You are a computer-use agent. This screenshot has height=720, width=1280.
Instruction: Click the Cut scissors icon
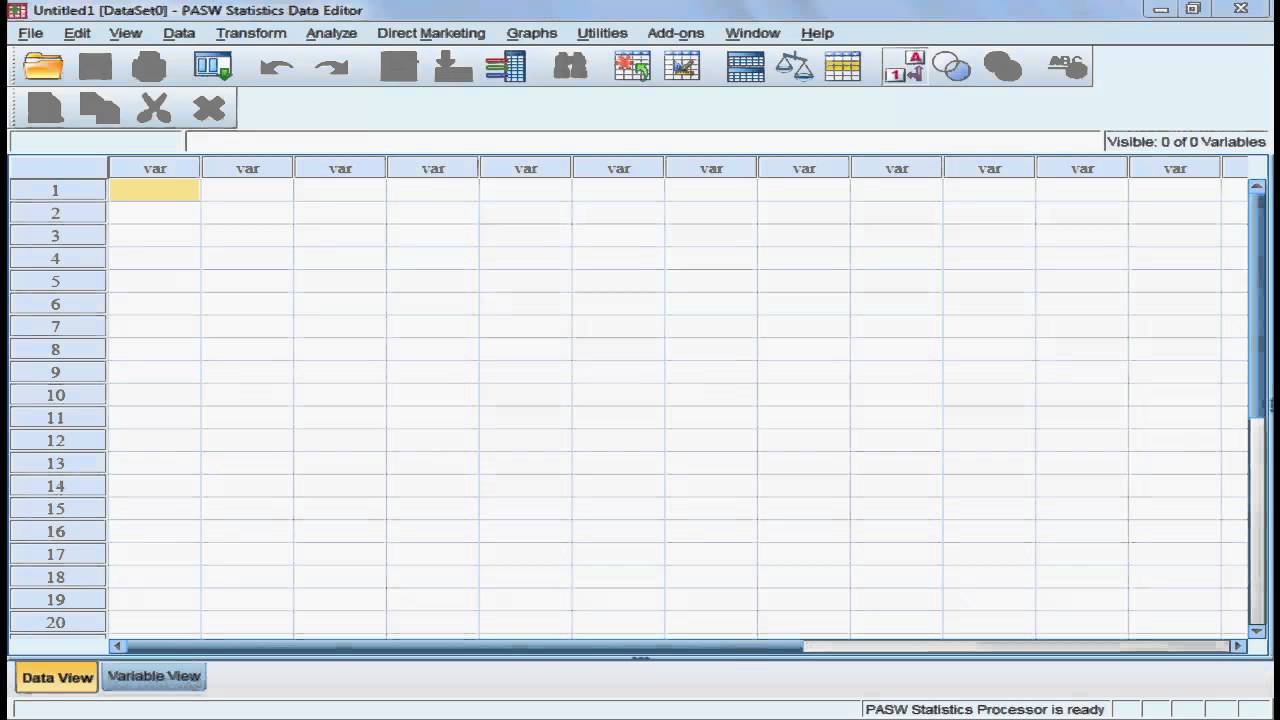click(x=154, y=108)
